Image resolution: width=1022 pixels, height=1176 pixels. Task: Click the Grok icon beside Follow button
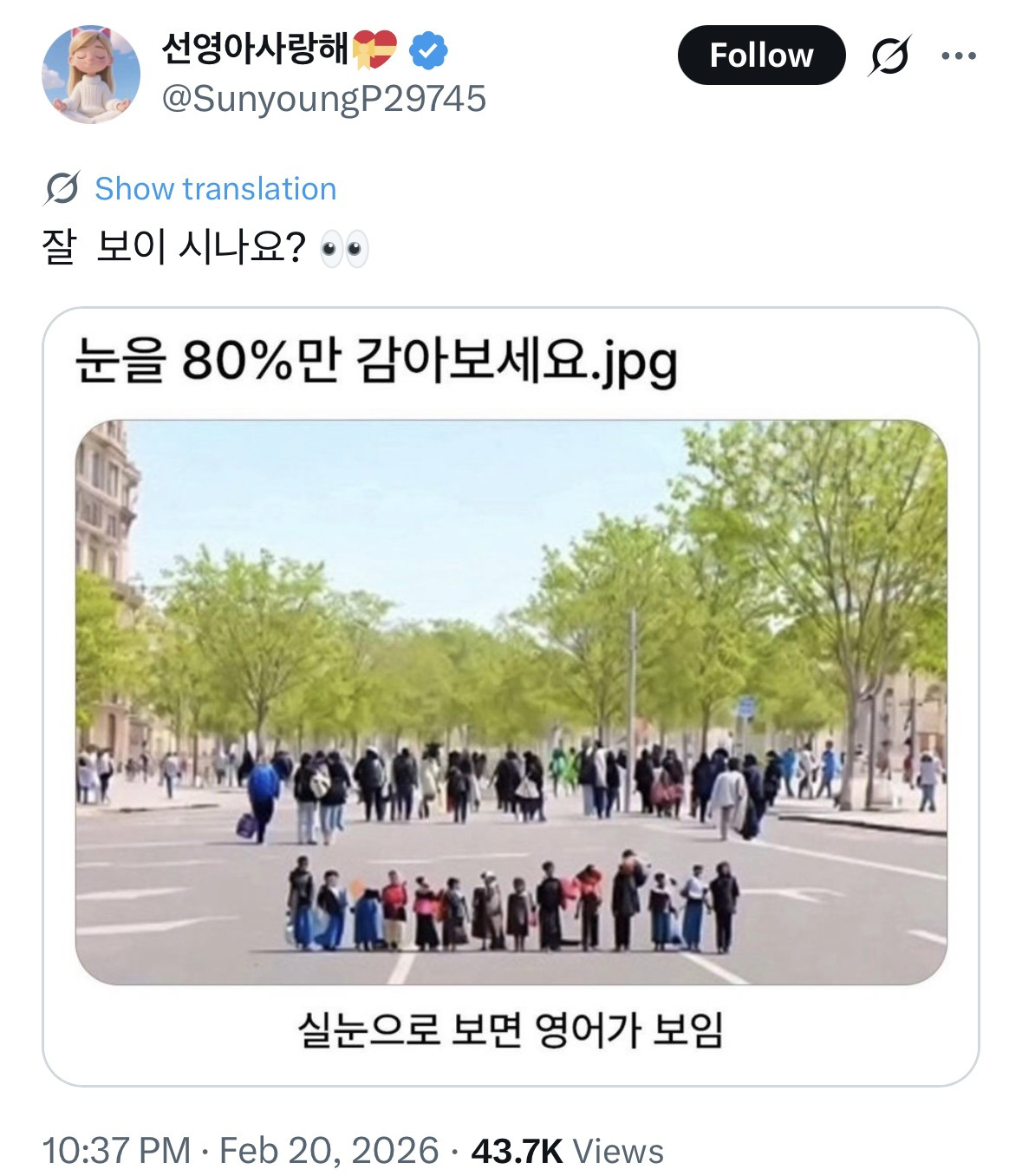[890, 56]
